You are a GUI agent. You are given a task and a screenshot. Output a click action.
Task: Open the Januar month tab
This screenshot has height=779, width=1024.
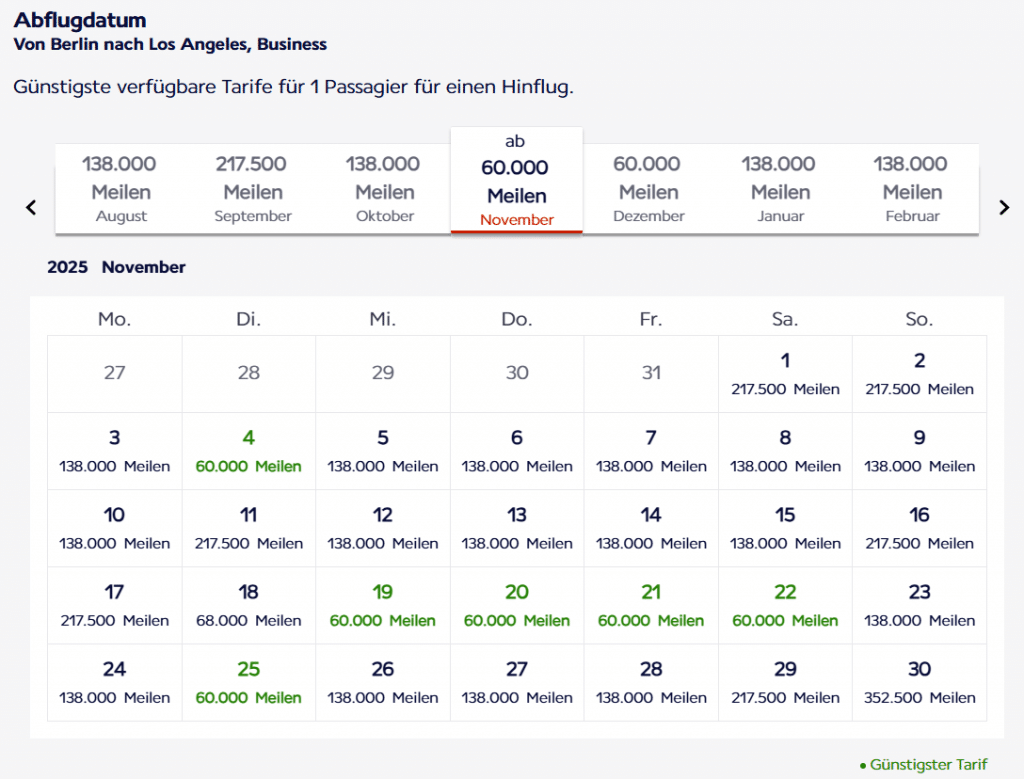click(x=780, y=189)
